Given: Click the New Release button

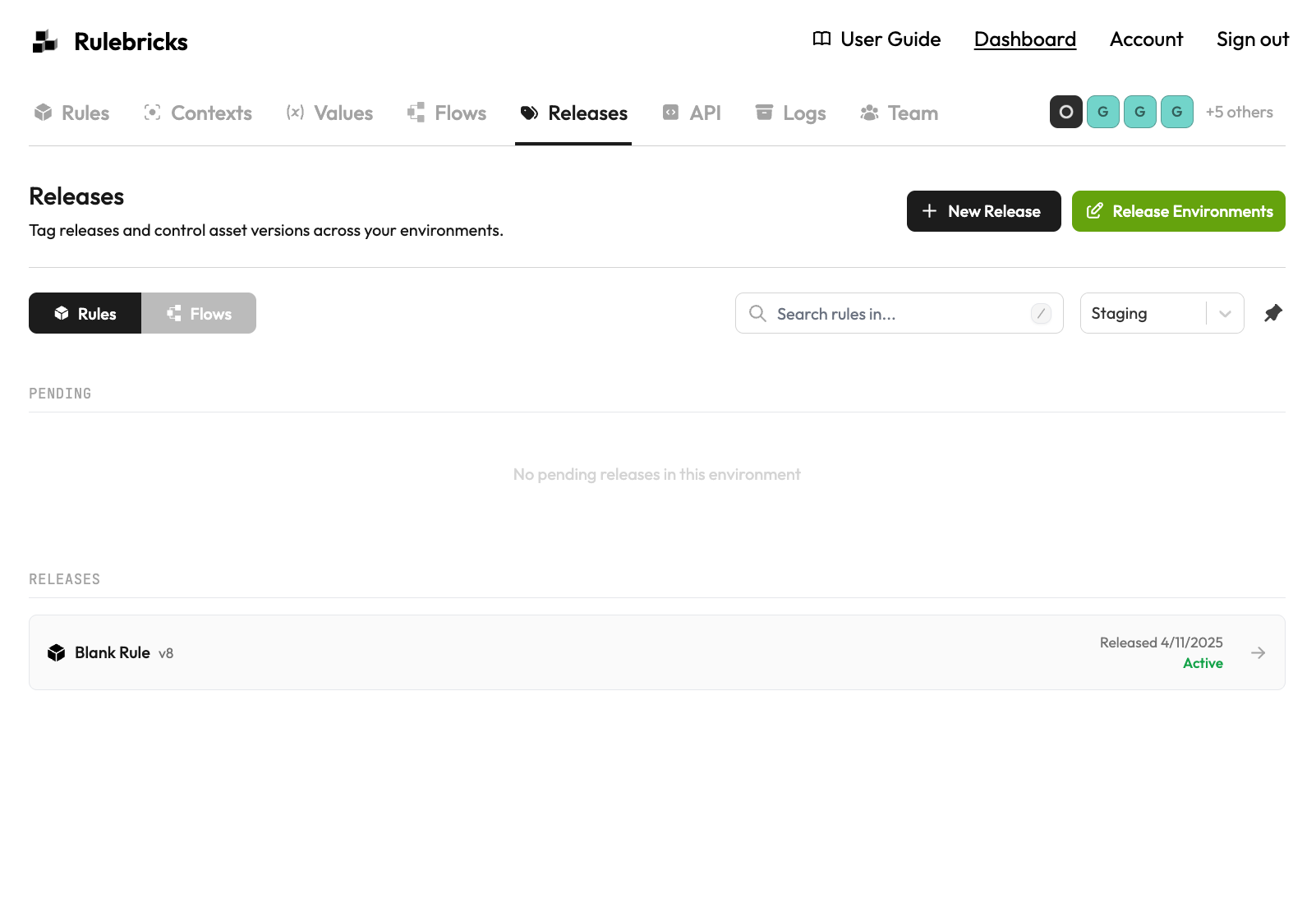Looking at the screenshot, I should 983,211.
